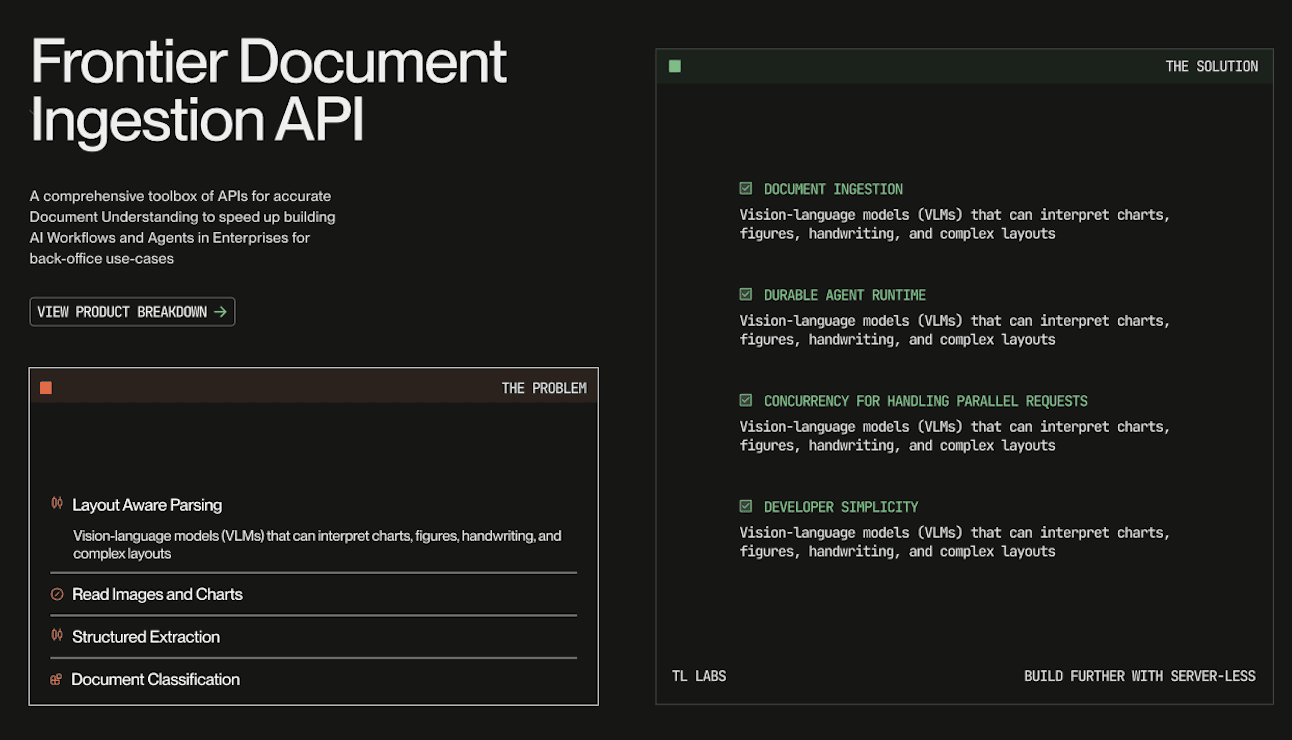Image resolution: width=1292 pixels, height=740 pixels.
Task: Select the Structured Extraction icon
Action: (55, 636)
